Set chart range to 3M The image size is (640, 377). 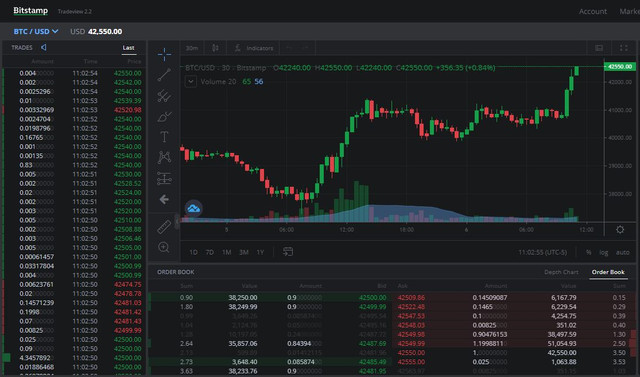tap(244, 253)
